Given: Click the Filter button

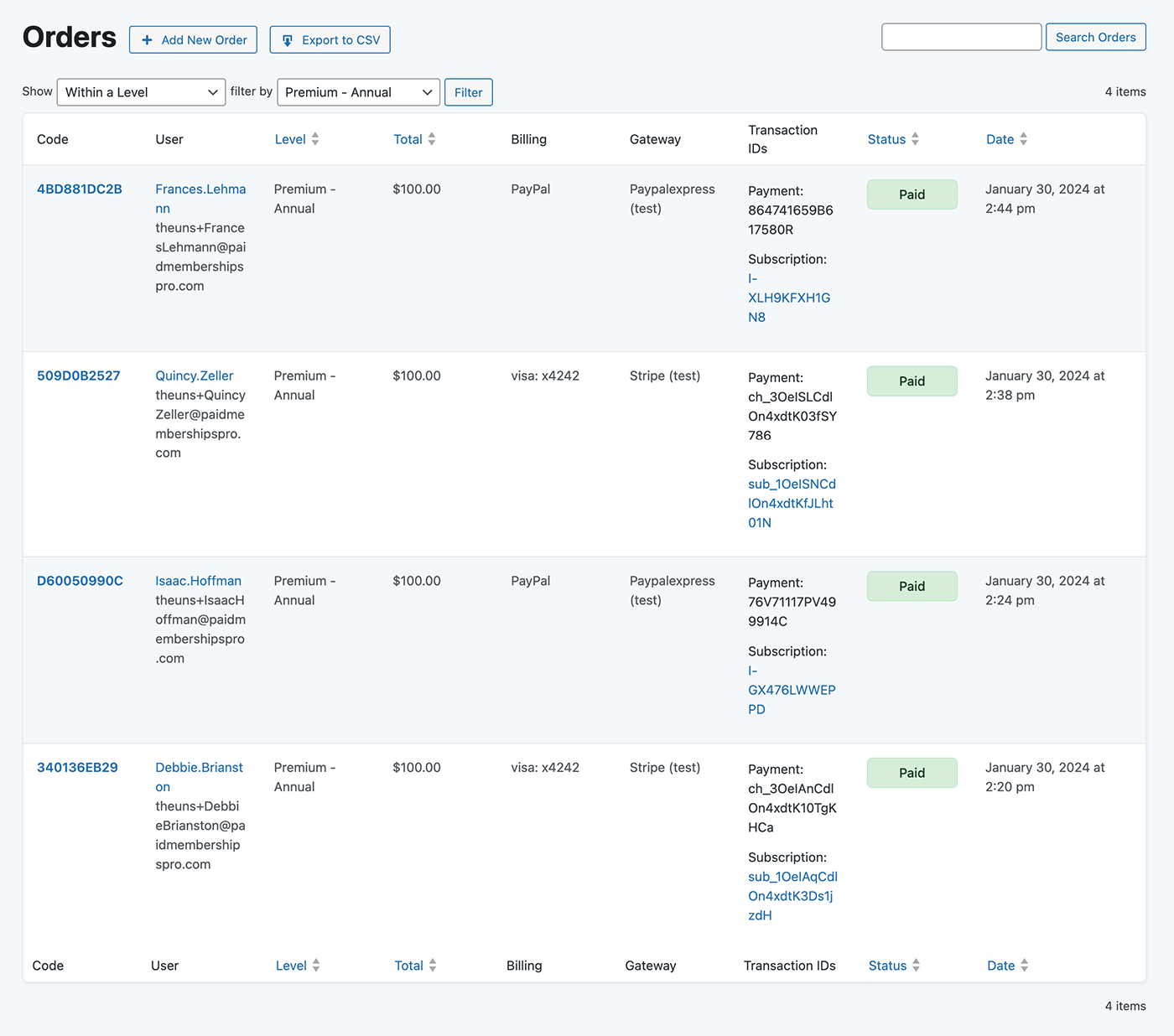Looking at the screenshot, I should [x=468, y=92].
